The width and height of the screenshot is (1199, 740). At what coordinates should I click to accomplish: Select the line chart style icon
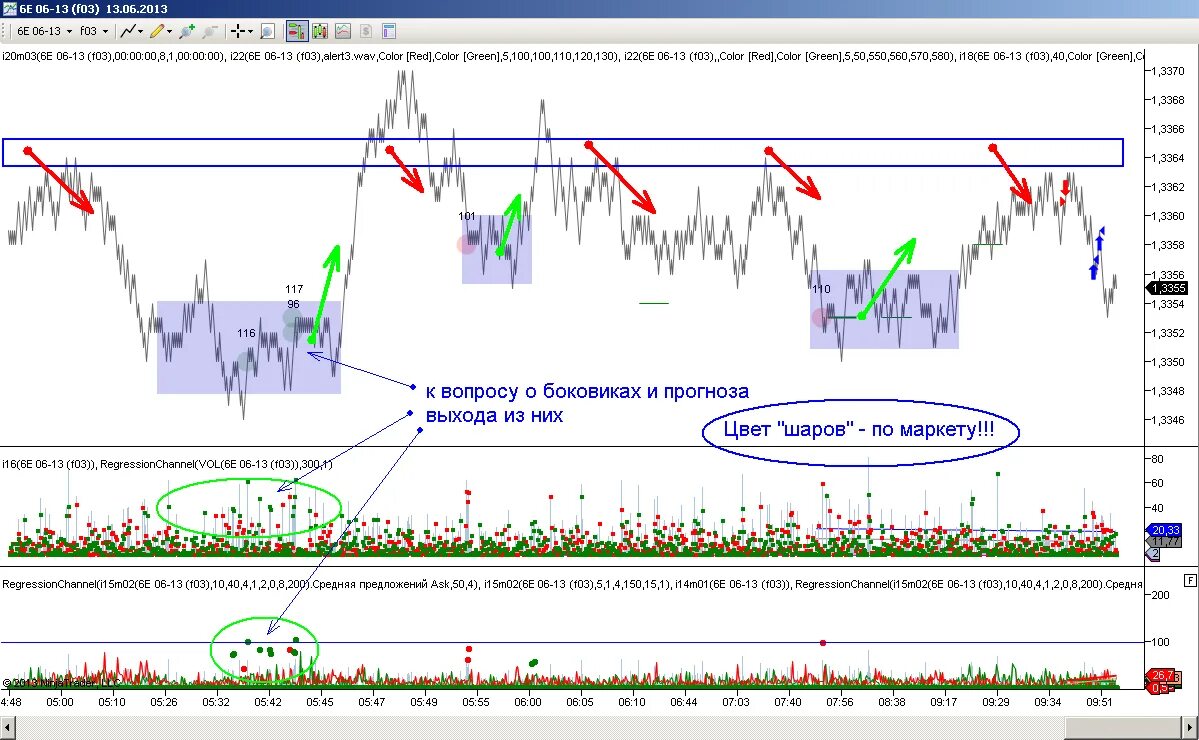point(128,31)
